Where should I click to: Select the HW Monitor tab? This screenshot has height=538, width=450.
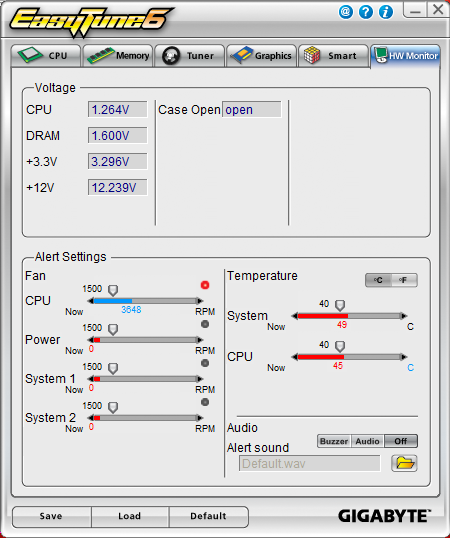click(x=405, y=56)
